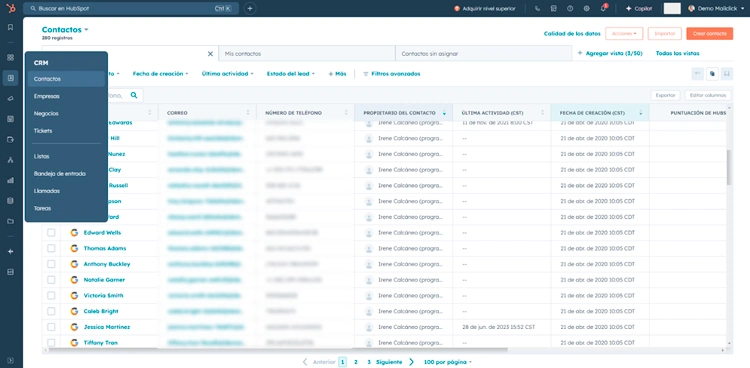The width and height of the screenshot is (750, 368).
Task: Sort by the Correo column header
Action: (207, 113)
